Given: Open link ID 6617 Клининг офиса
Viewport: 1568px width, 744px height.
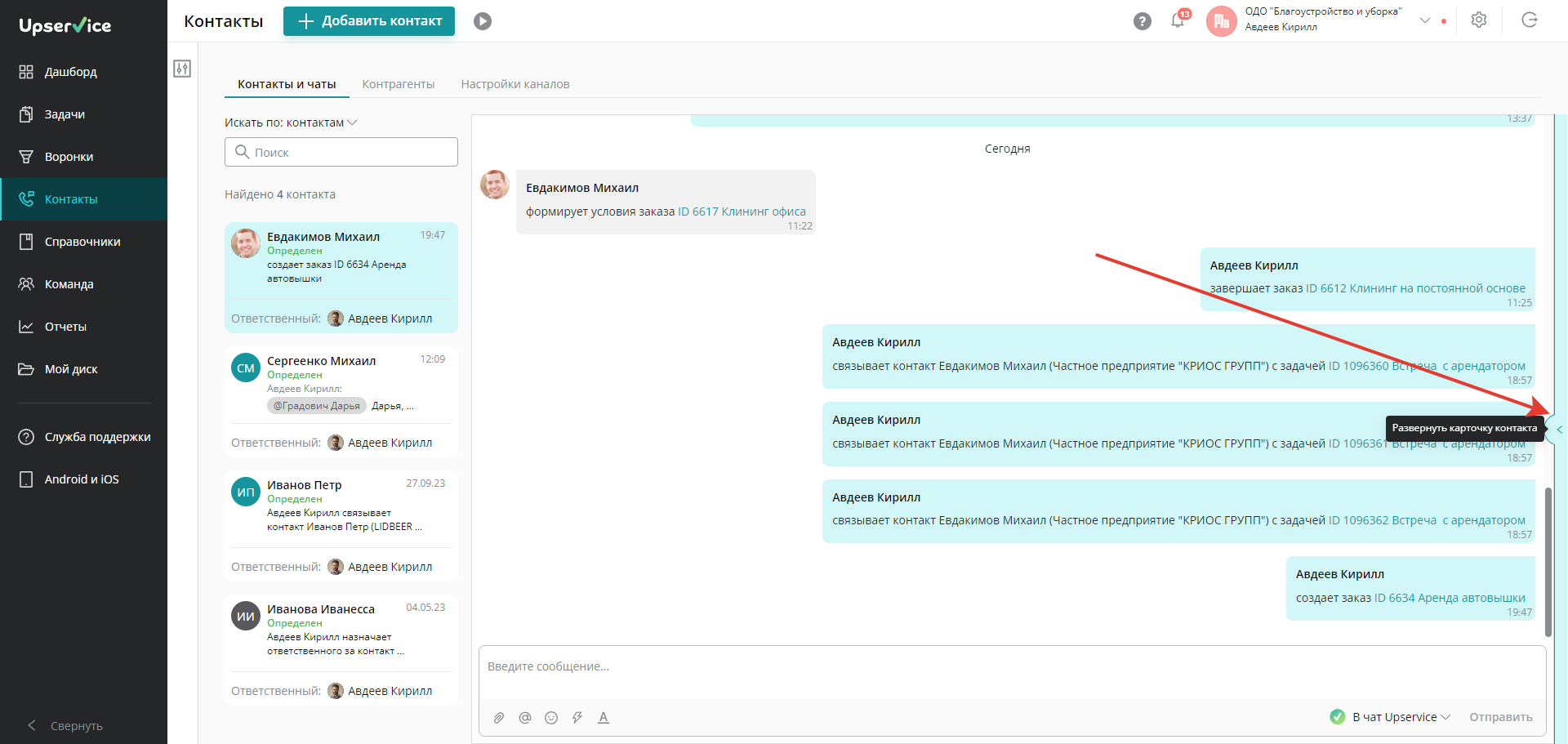Looking at the screenshot, I should pyautogui.click(x=742, y=212).
